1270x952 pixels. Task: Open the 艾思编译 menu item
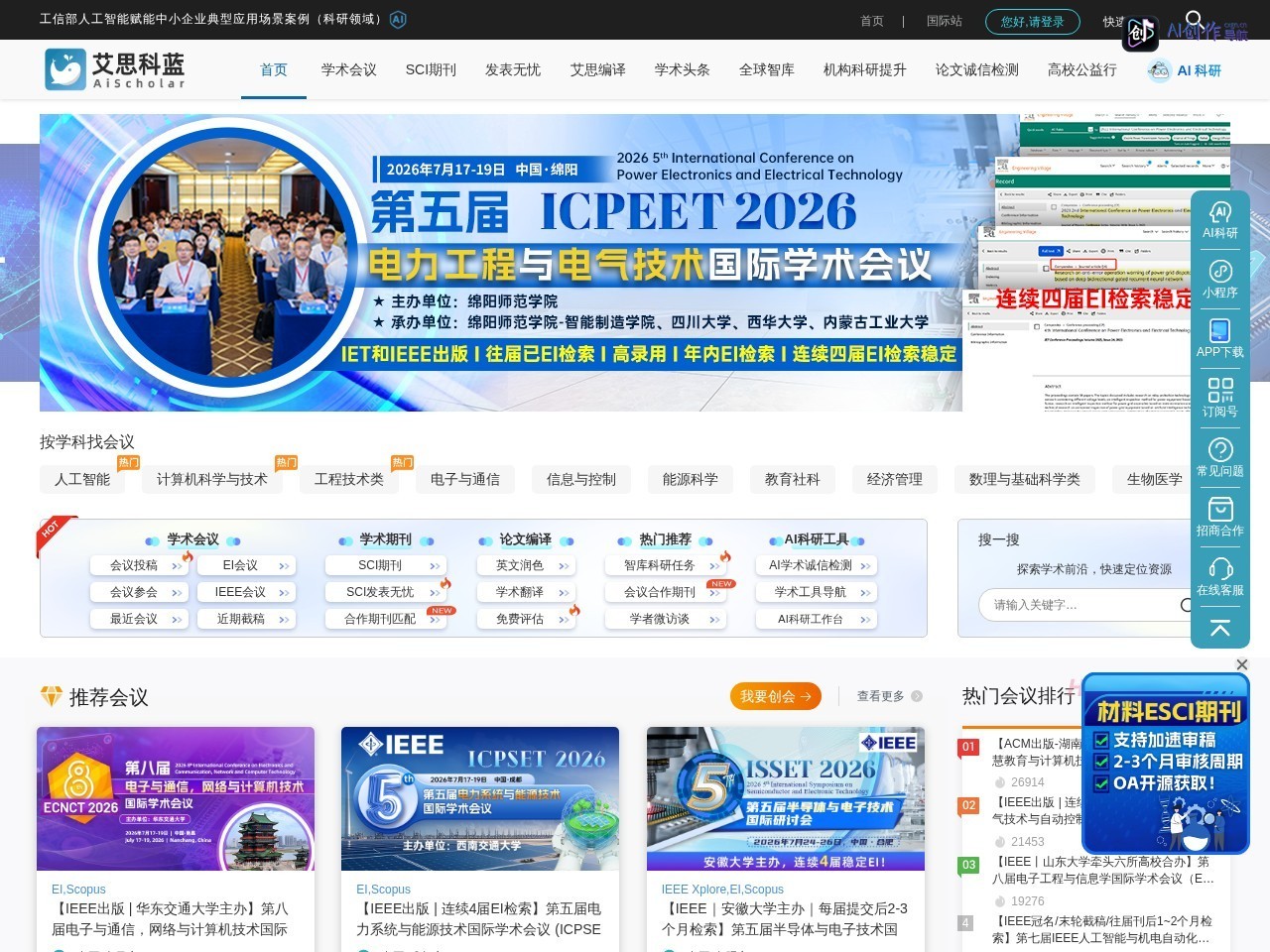tap(598, 69)
